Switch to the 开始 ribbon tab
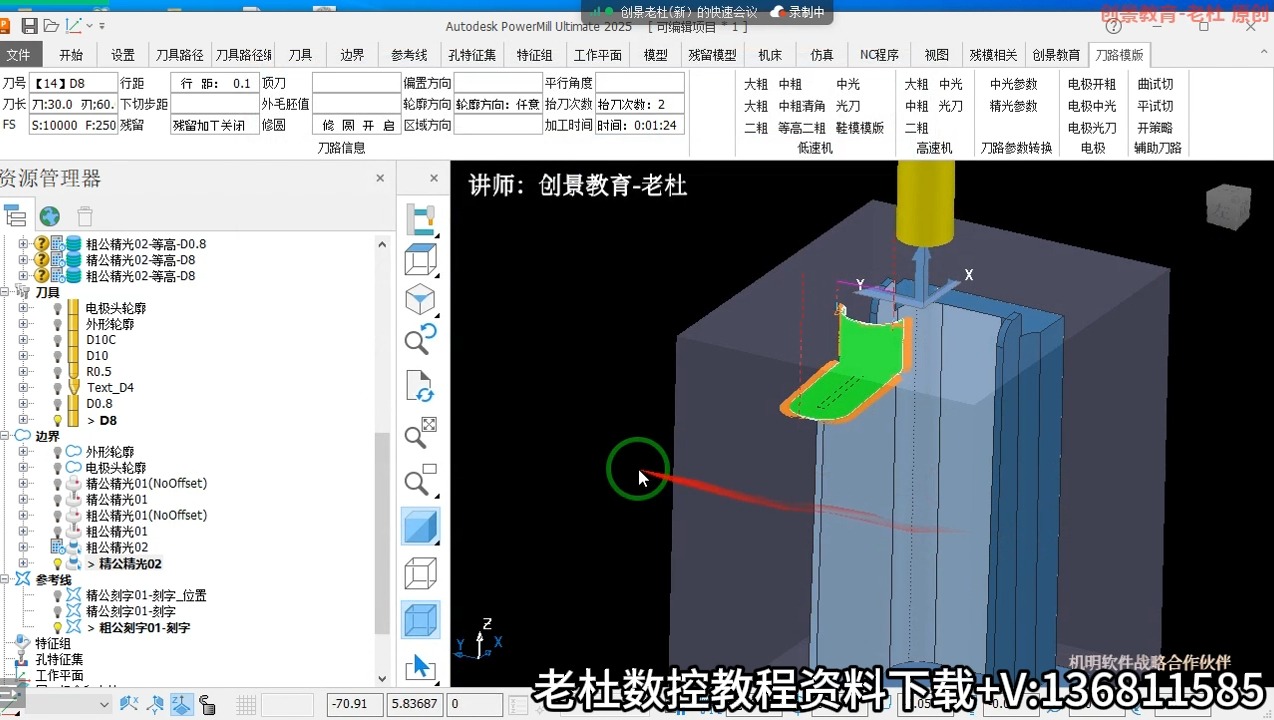Screen dimensions: 1274x720 [71, 55]
